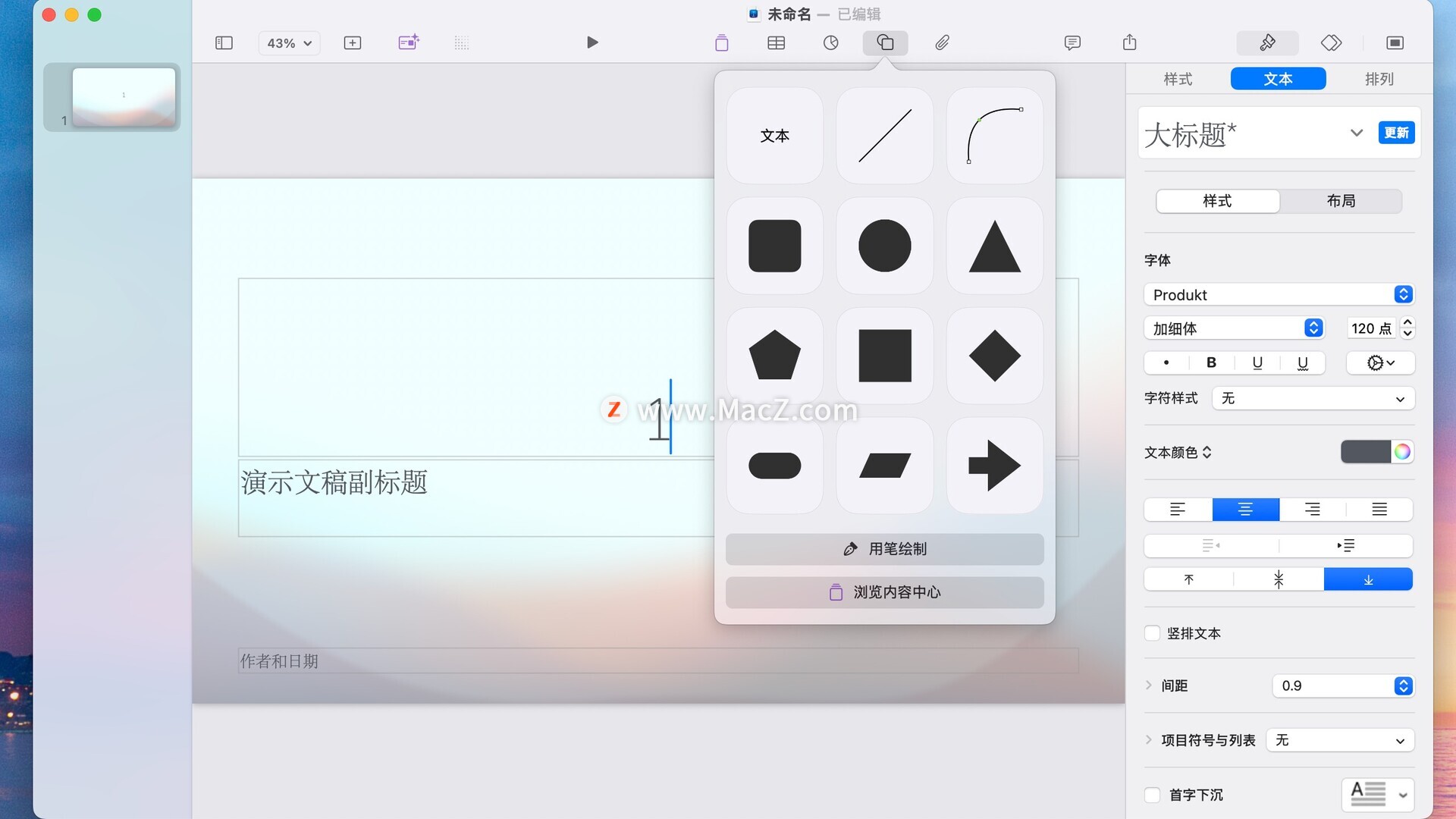Expand the 间距 section
This screenshot has height=819, width=1456.
click(1149, 686)
